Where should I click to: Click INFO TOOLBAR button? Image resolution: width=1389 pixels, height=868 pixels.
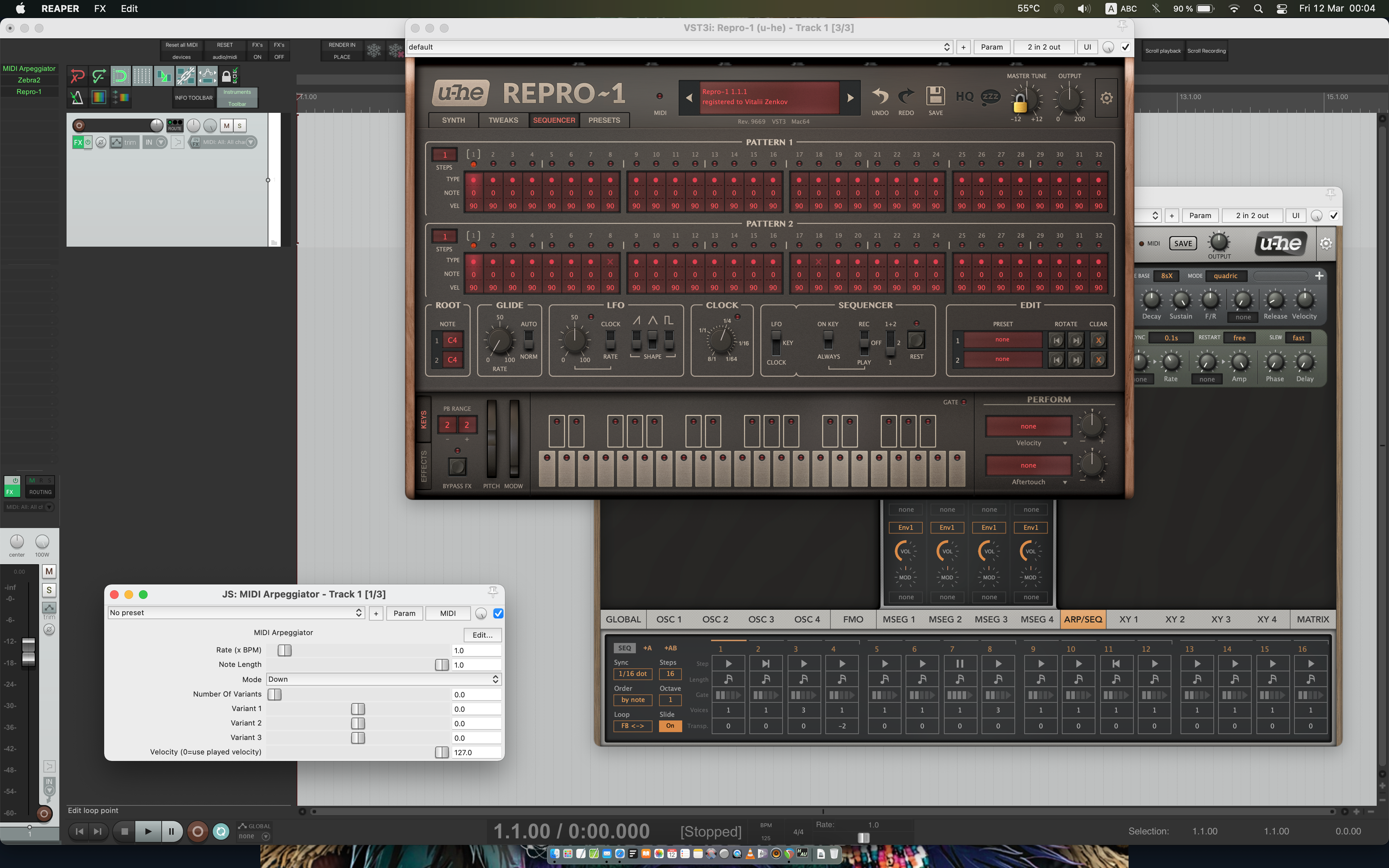(194, 98)
